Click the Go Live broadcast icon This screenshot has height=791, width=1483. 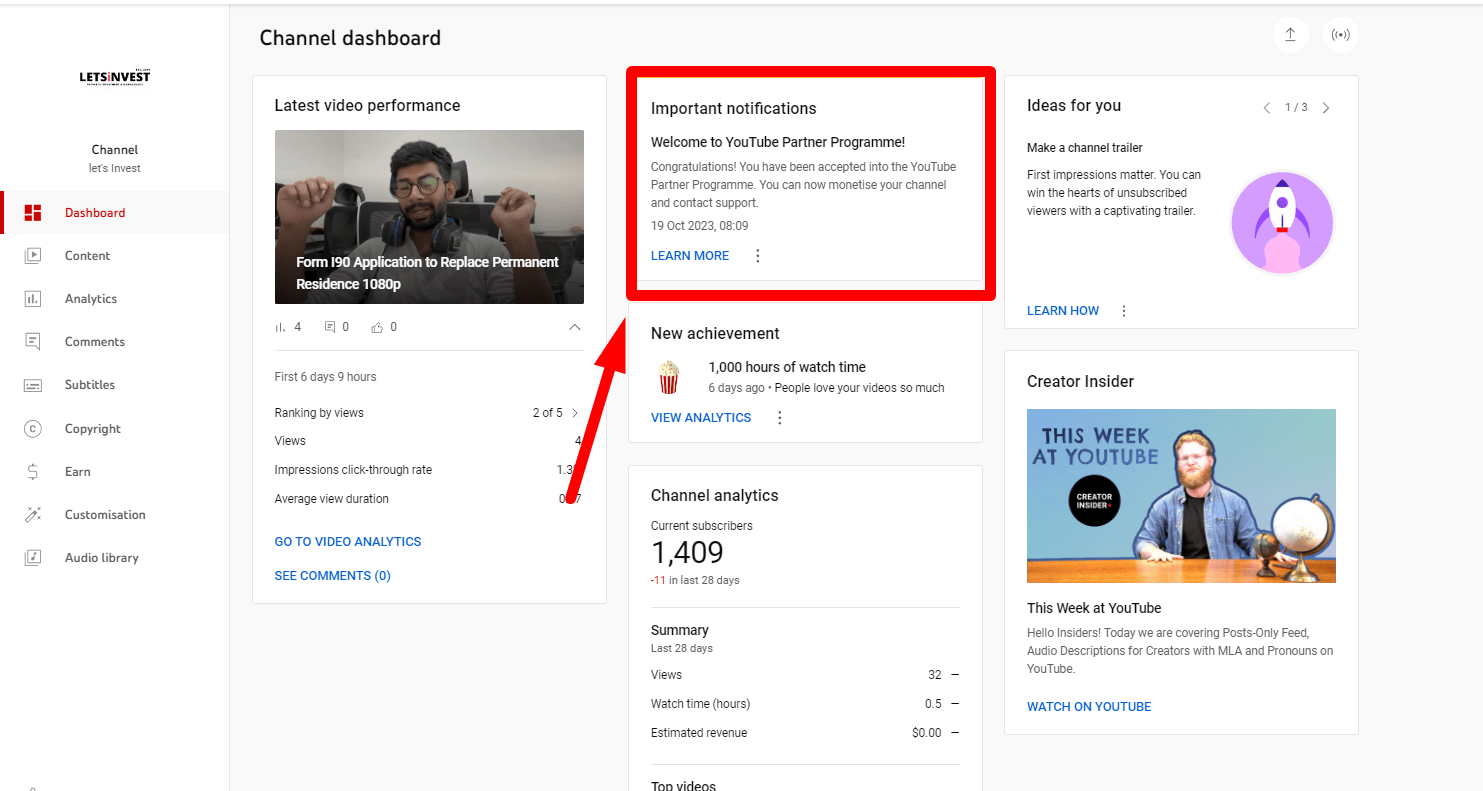click(x=1340, y=35)
